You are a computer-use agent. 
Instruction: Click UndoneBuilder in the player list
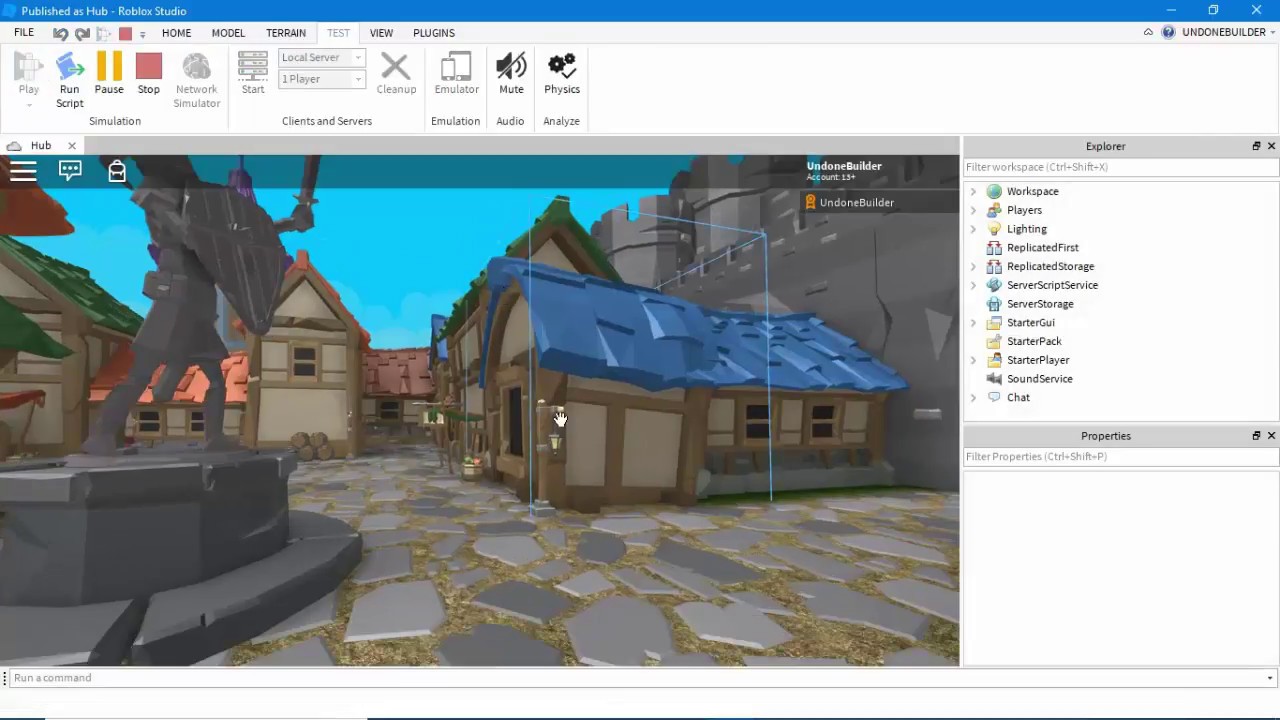click(857, 202)
